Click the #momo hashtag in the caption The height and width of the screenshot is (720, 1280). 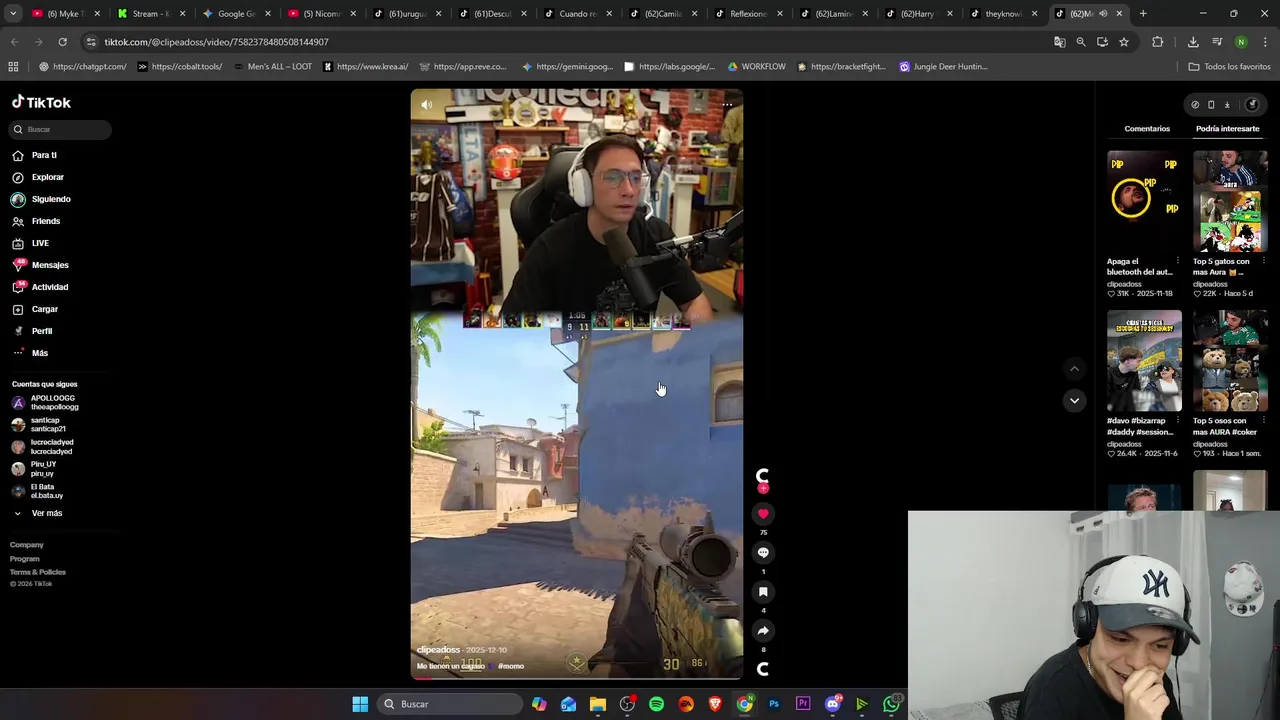(x=511, y=666)
